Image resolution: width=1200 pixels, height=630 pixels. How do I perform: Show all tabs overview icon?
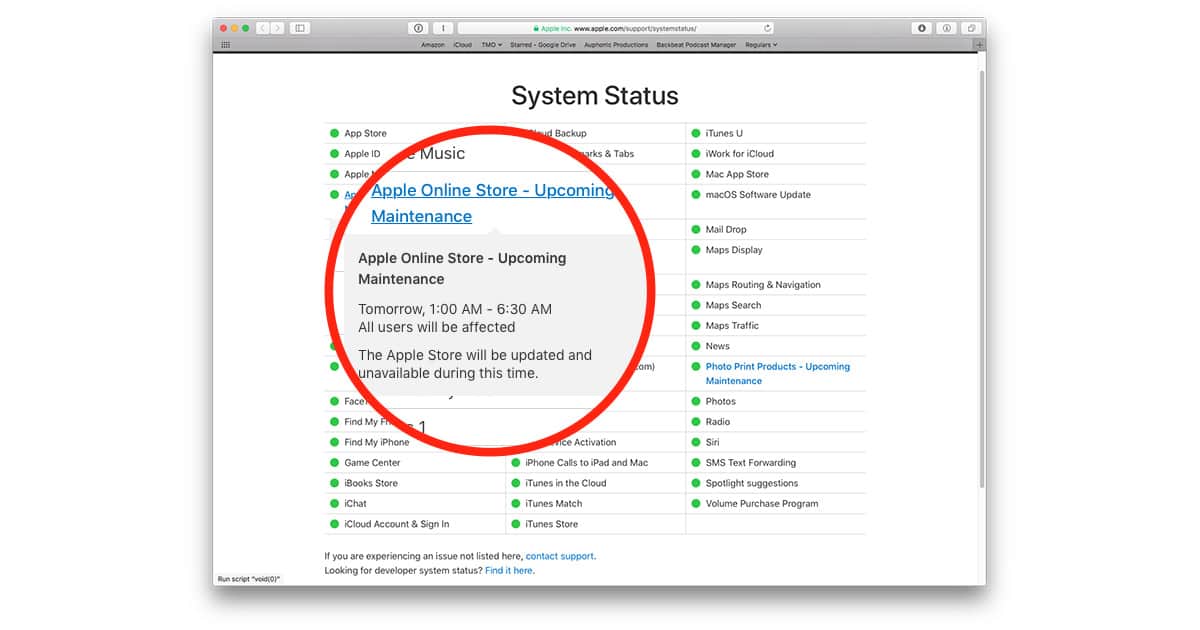(x=970, y=28)
